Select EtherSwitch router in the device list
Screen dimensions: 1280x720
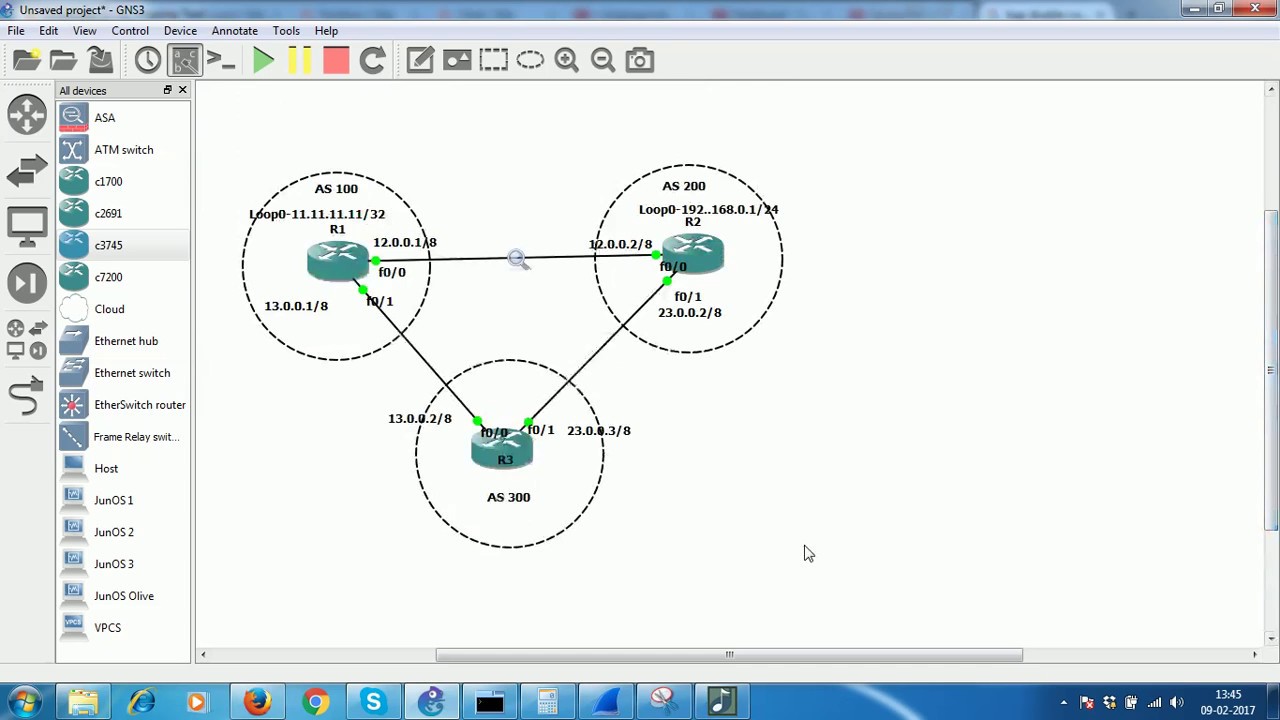pyautogui.click(x=123, y=405)
